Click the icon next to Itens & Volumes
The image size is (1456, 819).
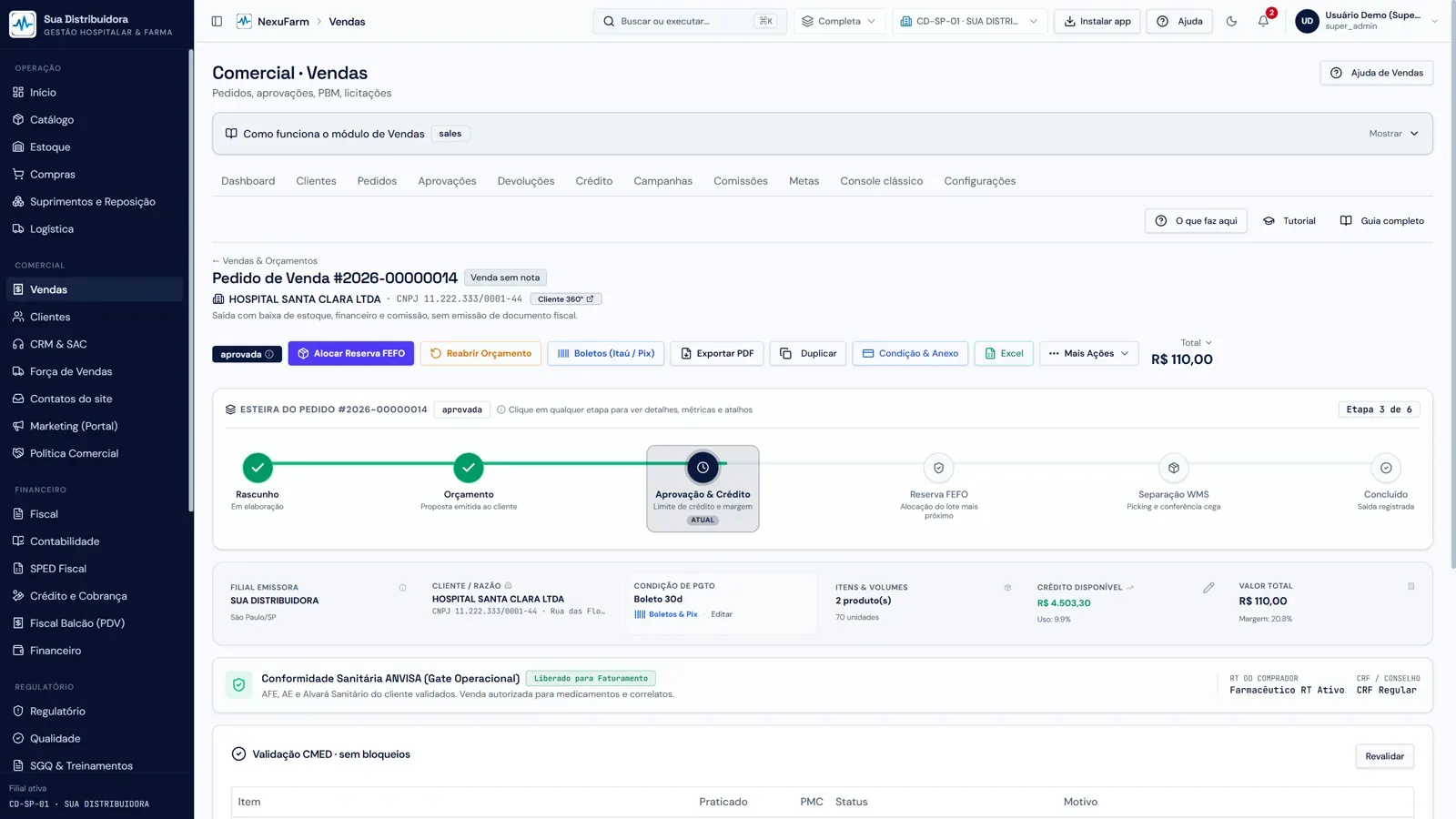pyautogui.click(x=1007, y=588)
